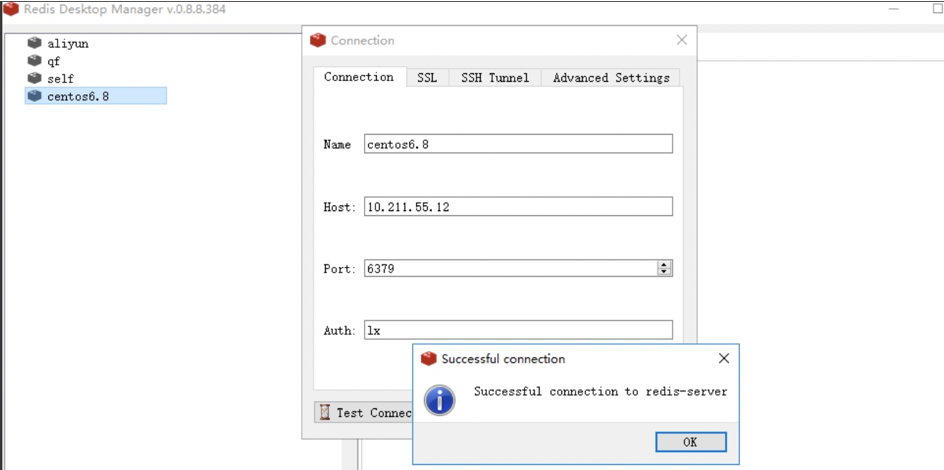Switch to the SSL tab
The image size is (944, 470).
[x=427, y=78]
